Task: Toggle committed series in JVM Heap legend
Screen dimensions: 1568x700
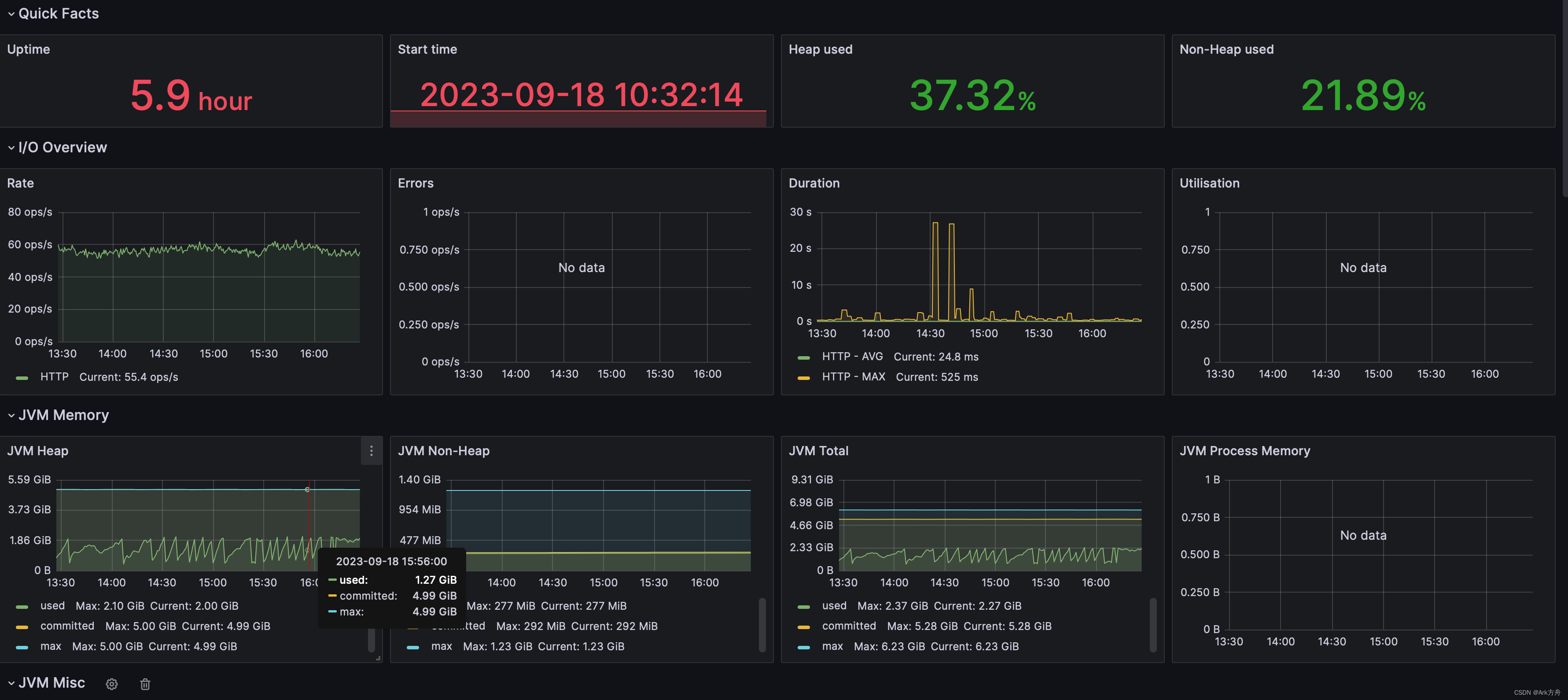Action: (67, 626)
